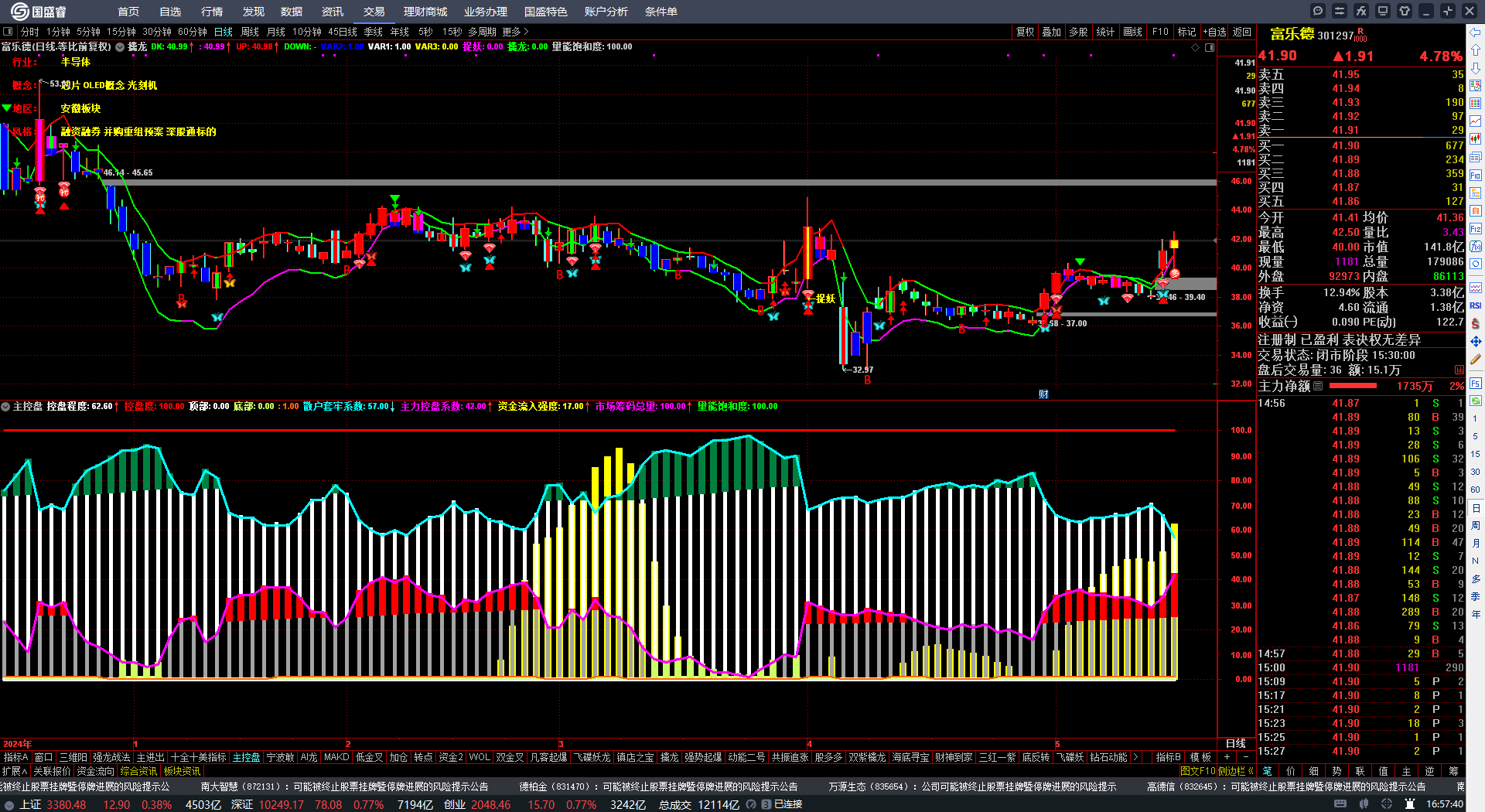1485x812 pixels.
Task: Open the 指标A indicator group menu
Action: (15, 757)
